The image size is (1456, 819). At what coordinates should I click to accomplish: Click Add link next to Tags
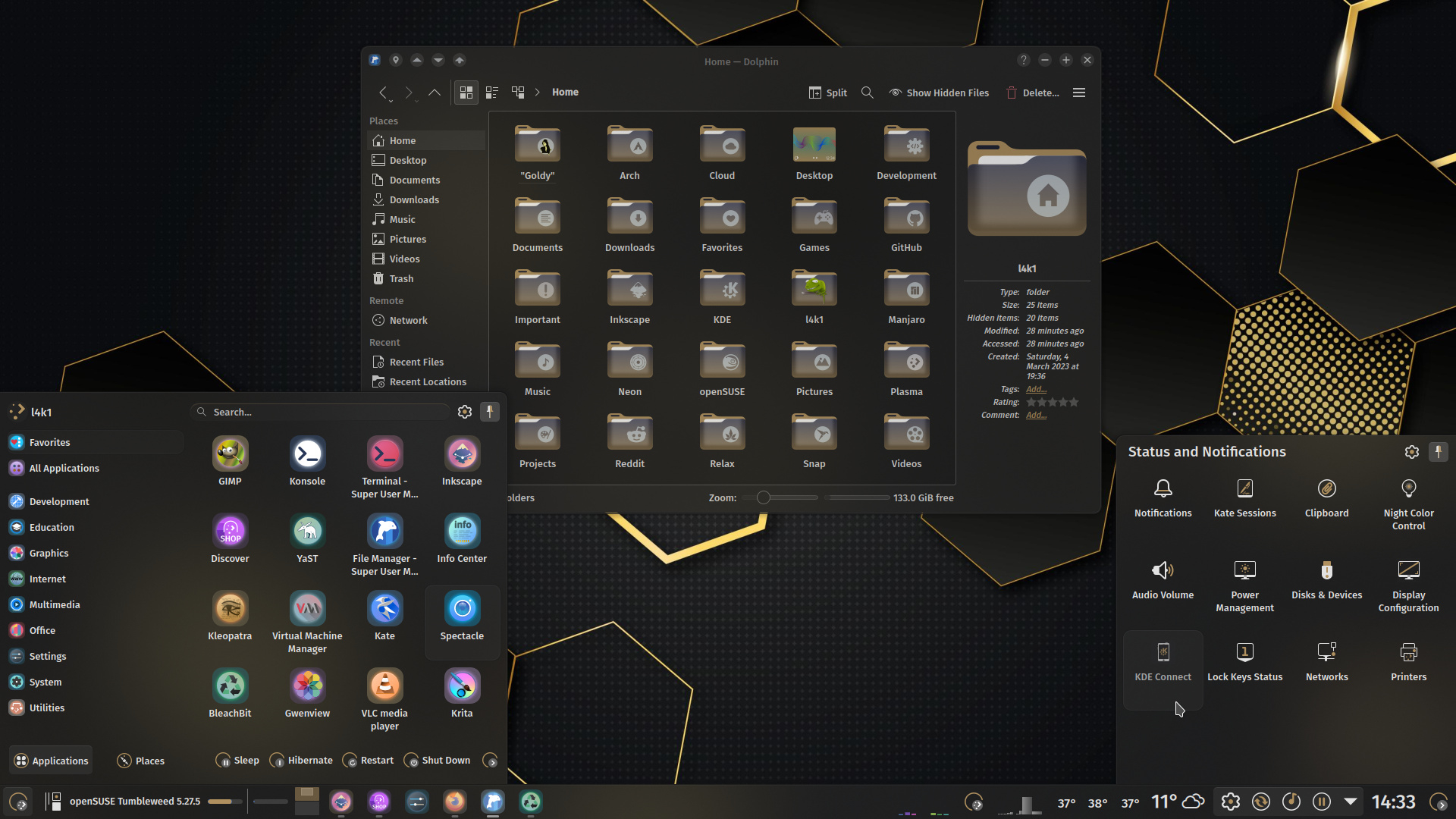(1036, 389)
